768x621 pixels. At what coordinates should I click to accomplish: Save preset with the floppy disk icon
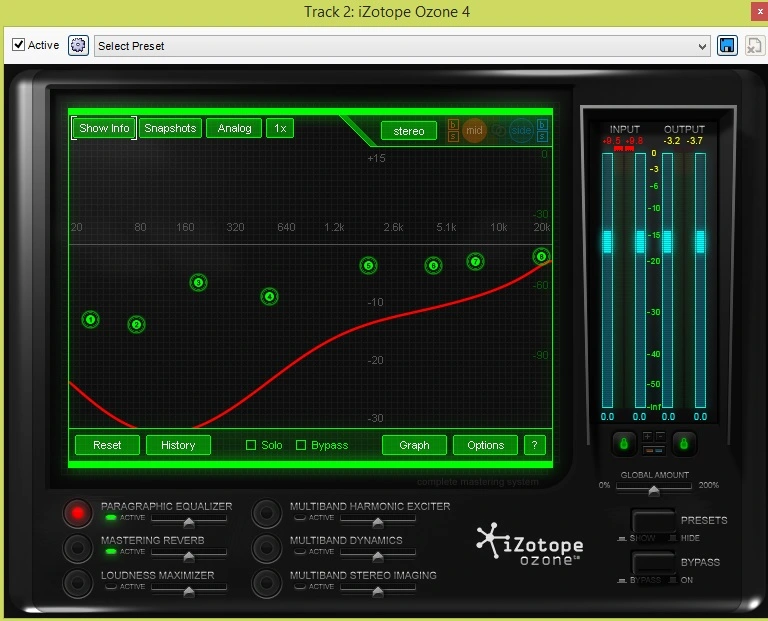point(727,46)
